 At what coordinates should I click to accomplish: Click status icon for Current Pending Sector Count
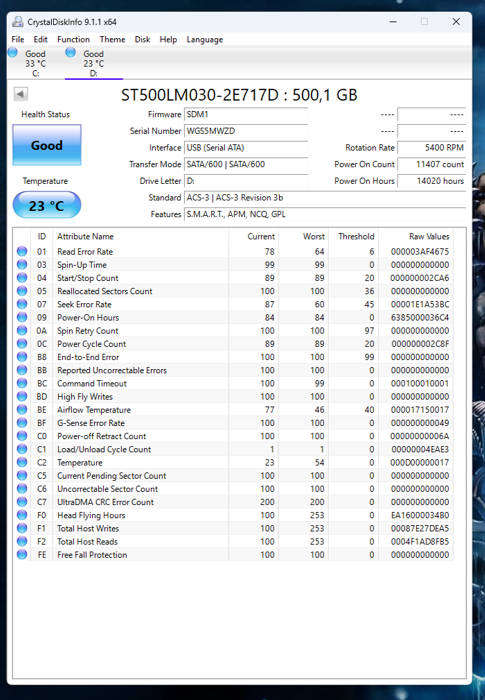click(21, 475)
